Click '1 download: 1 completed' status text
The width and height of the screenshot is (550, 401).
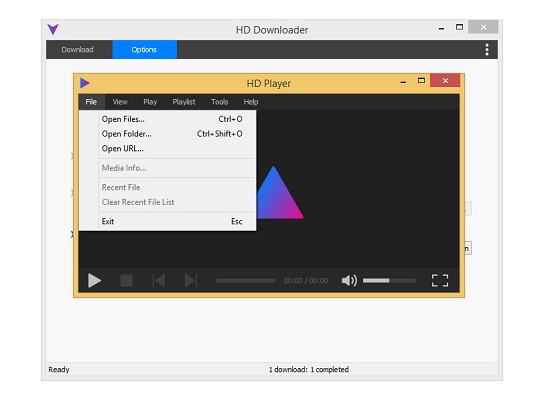[309, 369]
